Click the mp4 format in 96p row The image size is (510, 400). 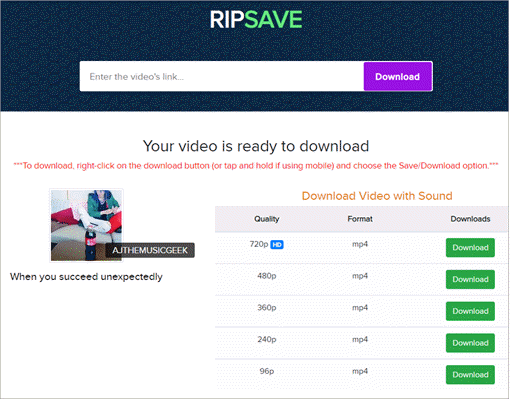click(360, 371)
